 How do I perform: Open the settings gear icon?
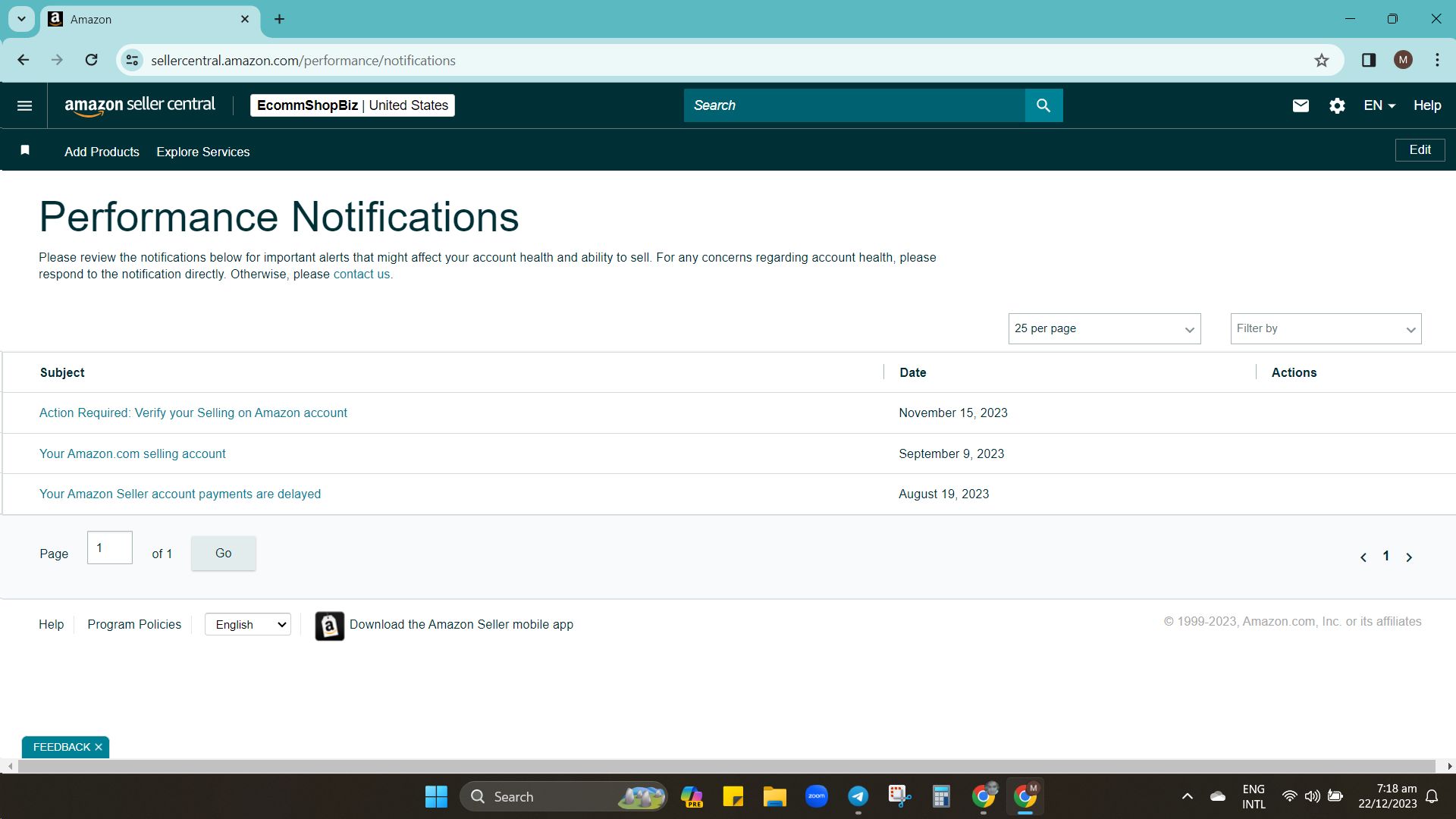1337,105
